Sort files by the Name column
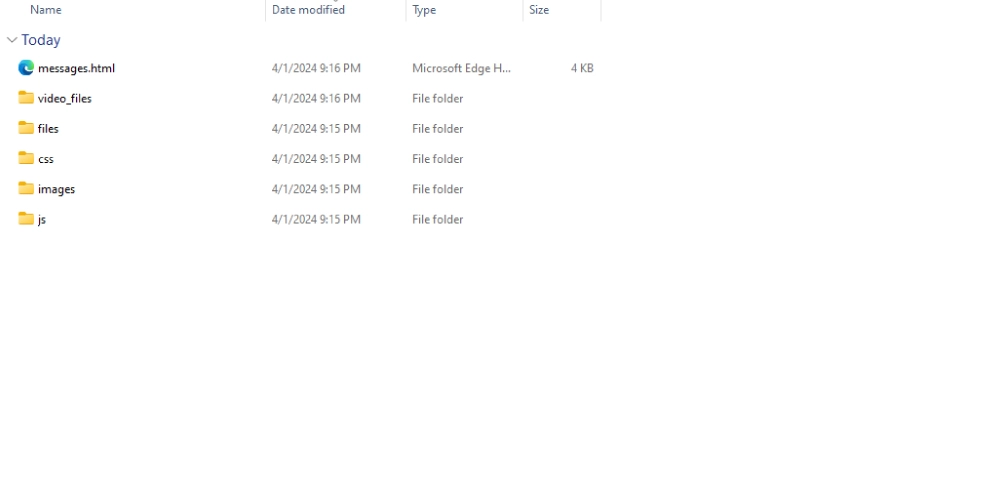The image size is (1000, 500). tap(46, 10)
